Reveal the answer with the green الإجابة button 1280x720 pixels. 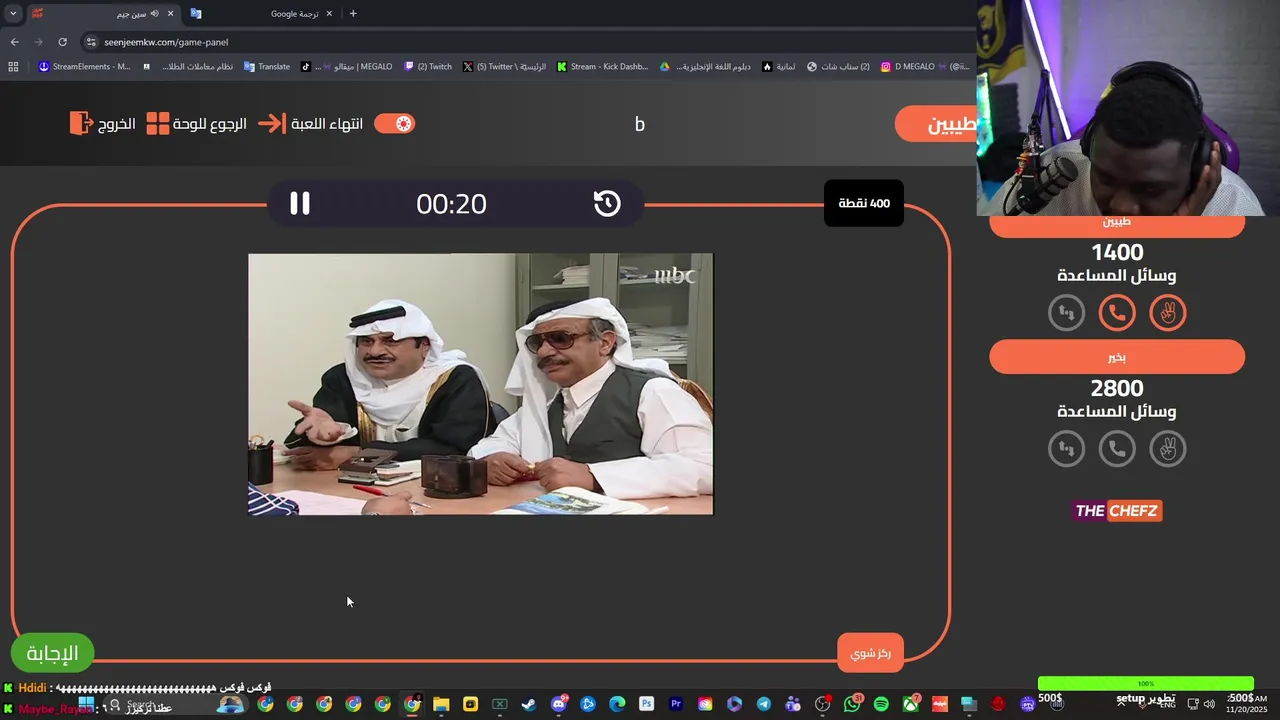(52, 653)
